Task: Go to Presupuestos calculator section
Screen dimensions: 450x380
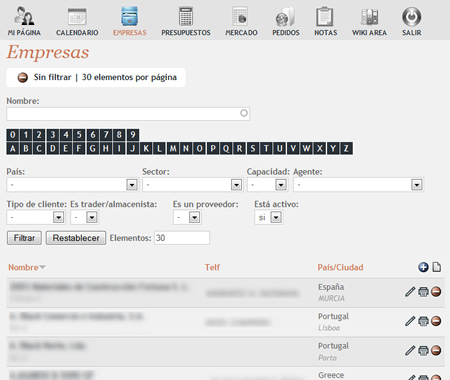Action: 186,21
